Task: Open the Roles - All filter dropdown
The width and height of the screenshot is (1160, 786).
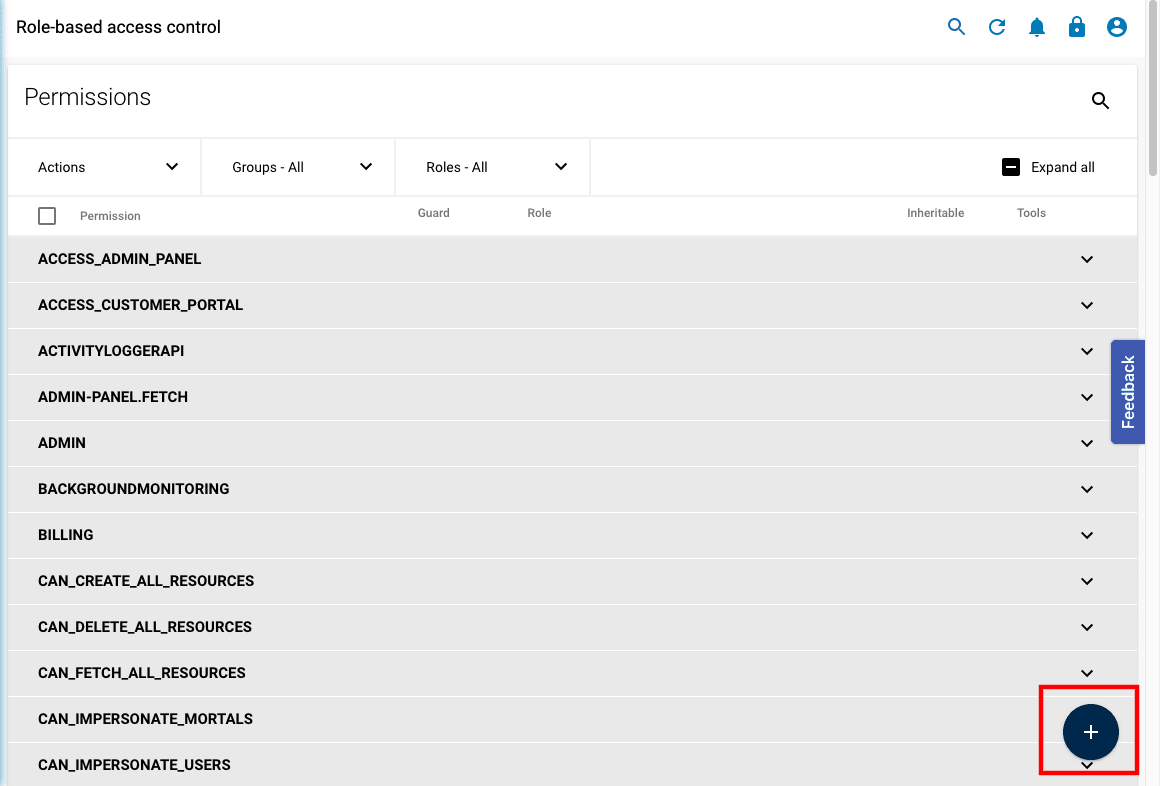Action: click(x=492, y=167)
